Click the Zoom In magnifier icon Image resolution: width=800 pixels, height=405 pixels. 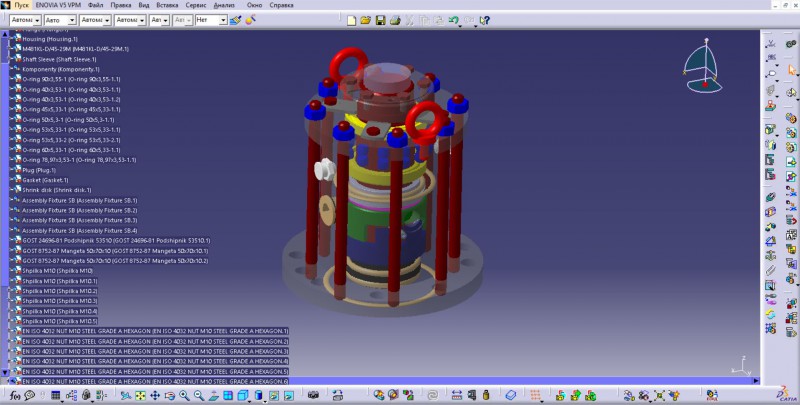pos(184,395)
